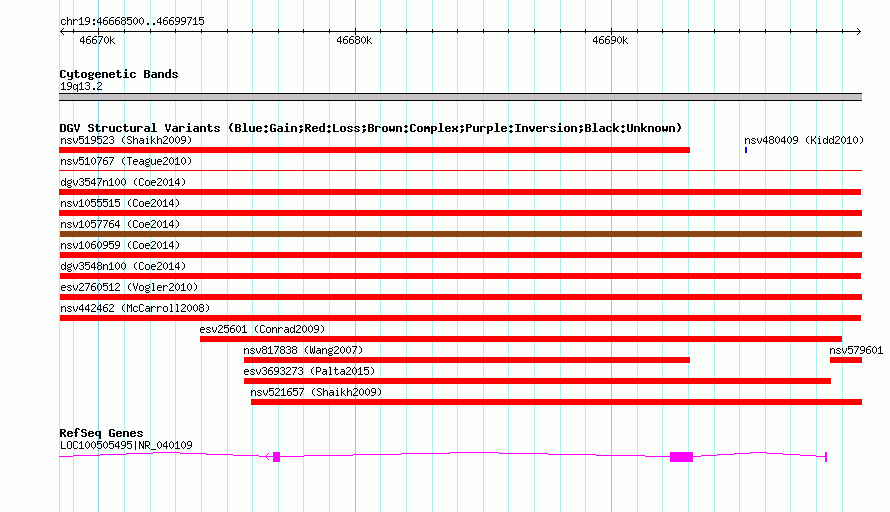890x512 pixels.
Task: Click the Cytogenetic Bands track title
Action: tap(119, 74)
